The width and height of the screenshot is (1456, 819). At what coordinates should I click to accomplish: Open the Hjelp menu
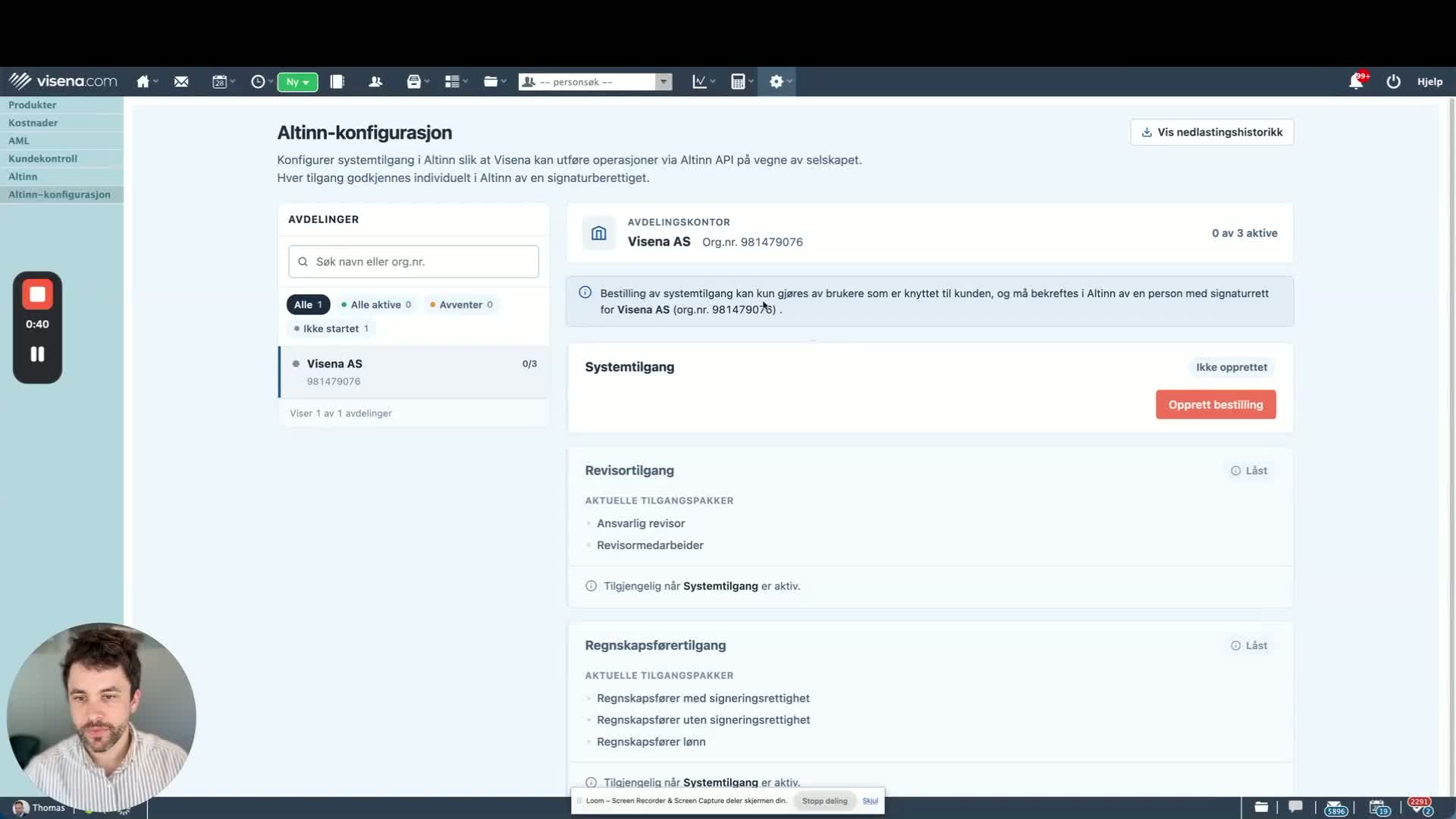pyautogui.click(x=1430, y=82)
